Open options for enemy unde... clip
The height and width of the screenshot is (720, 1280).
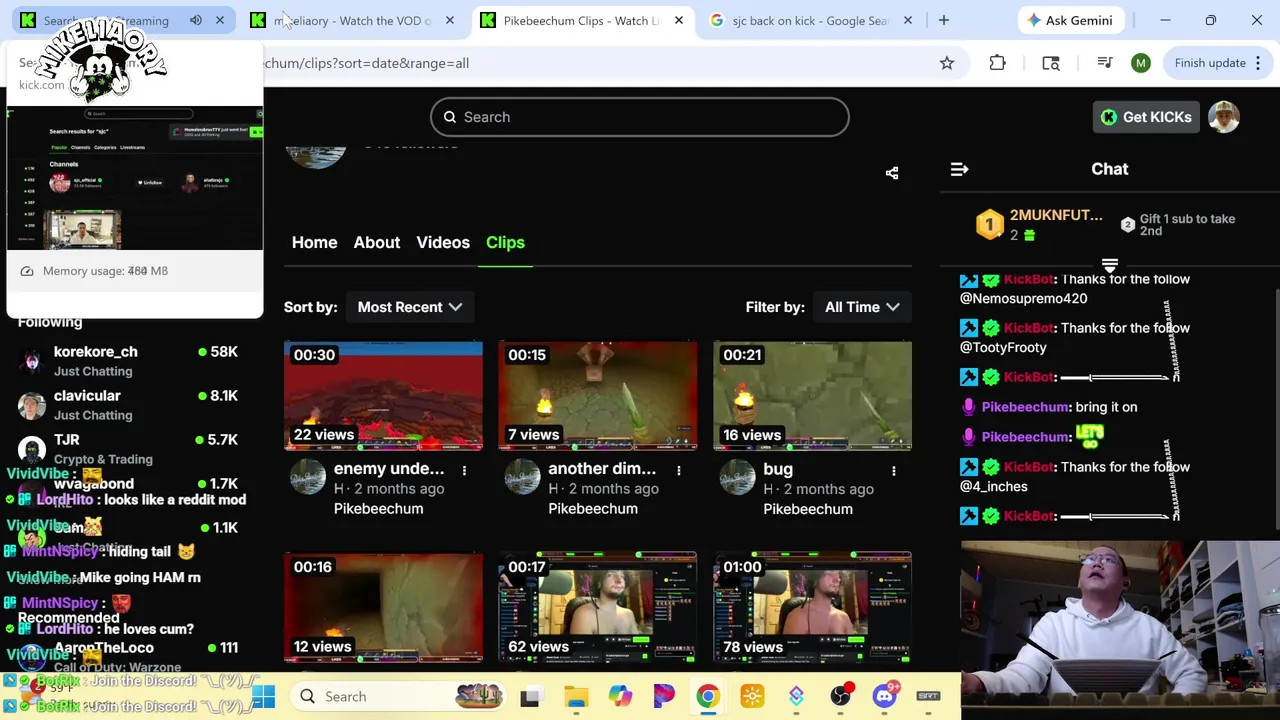coord(464,470)
